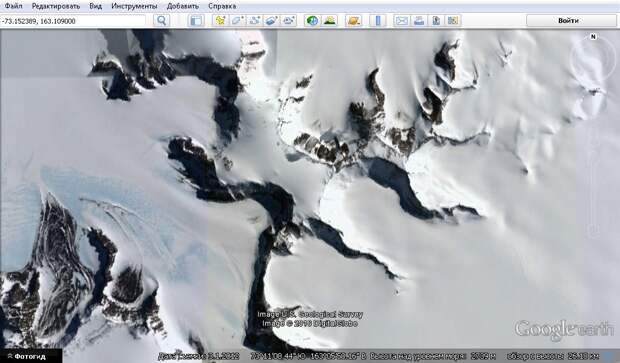Viewport: 620px width, 363px height.
Task: Open the Инструменты menu
Action: tap(134, 6)
